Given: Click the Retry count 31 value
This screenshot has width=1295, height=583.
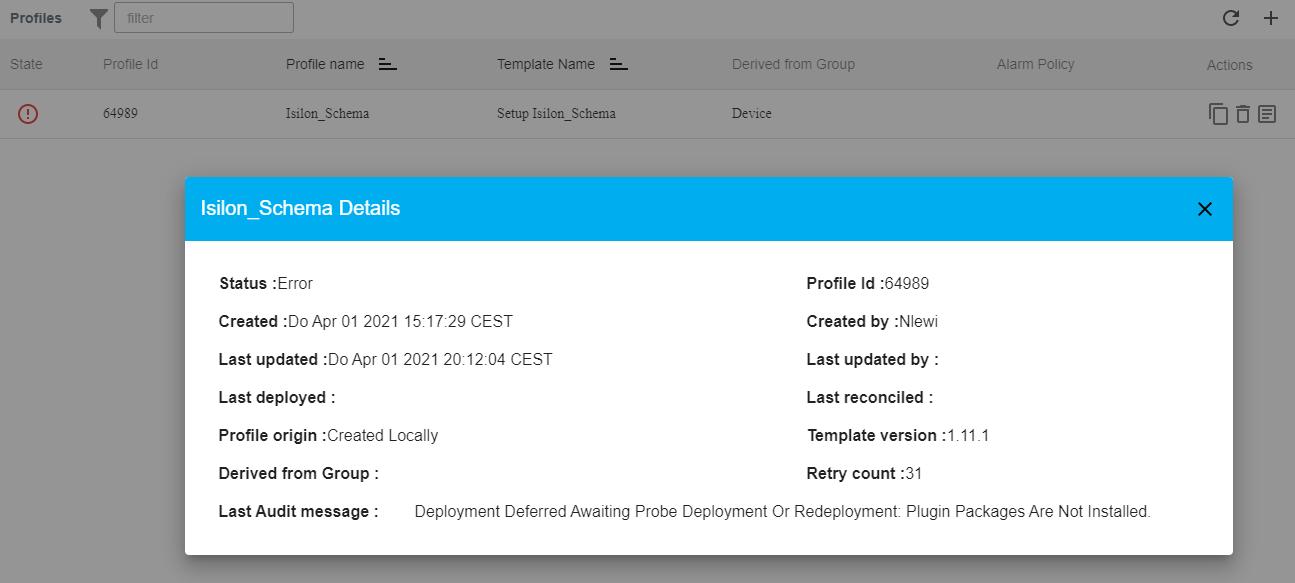Looking at the screenshot, I should coord(914,473).
